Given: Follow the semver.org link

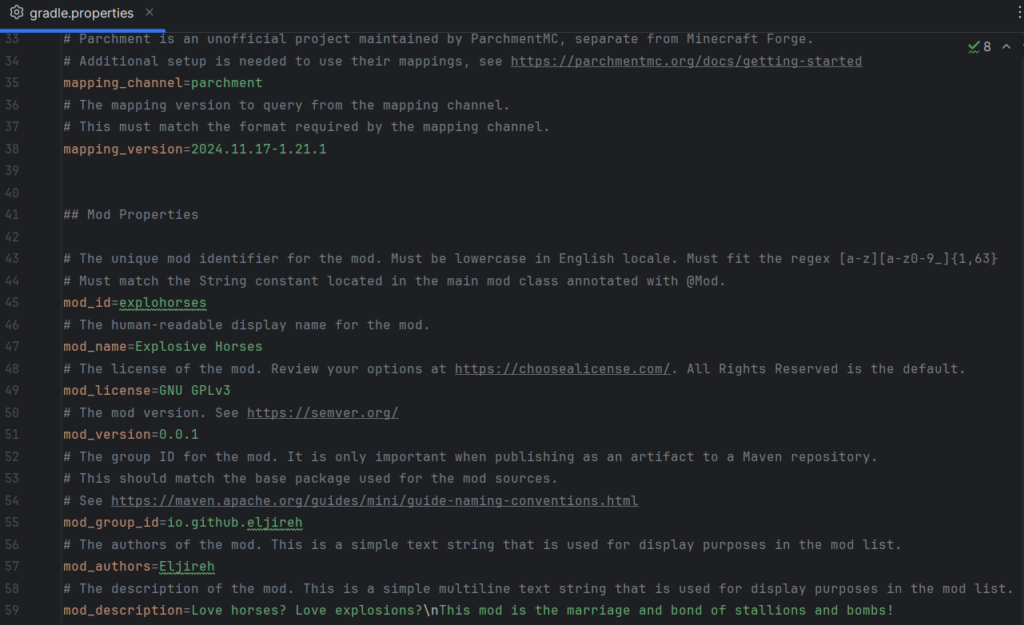Looking at the screenshot, I should click(322, 413).
